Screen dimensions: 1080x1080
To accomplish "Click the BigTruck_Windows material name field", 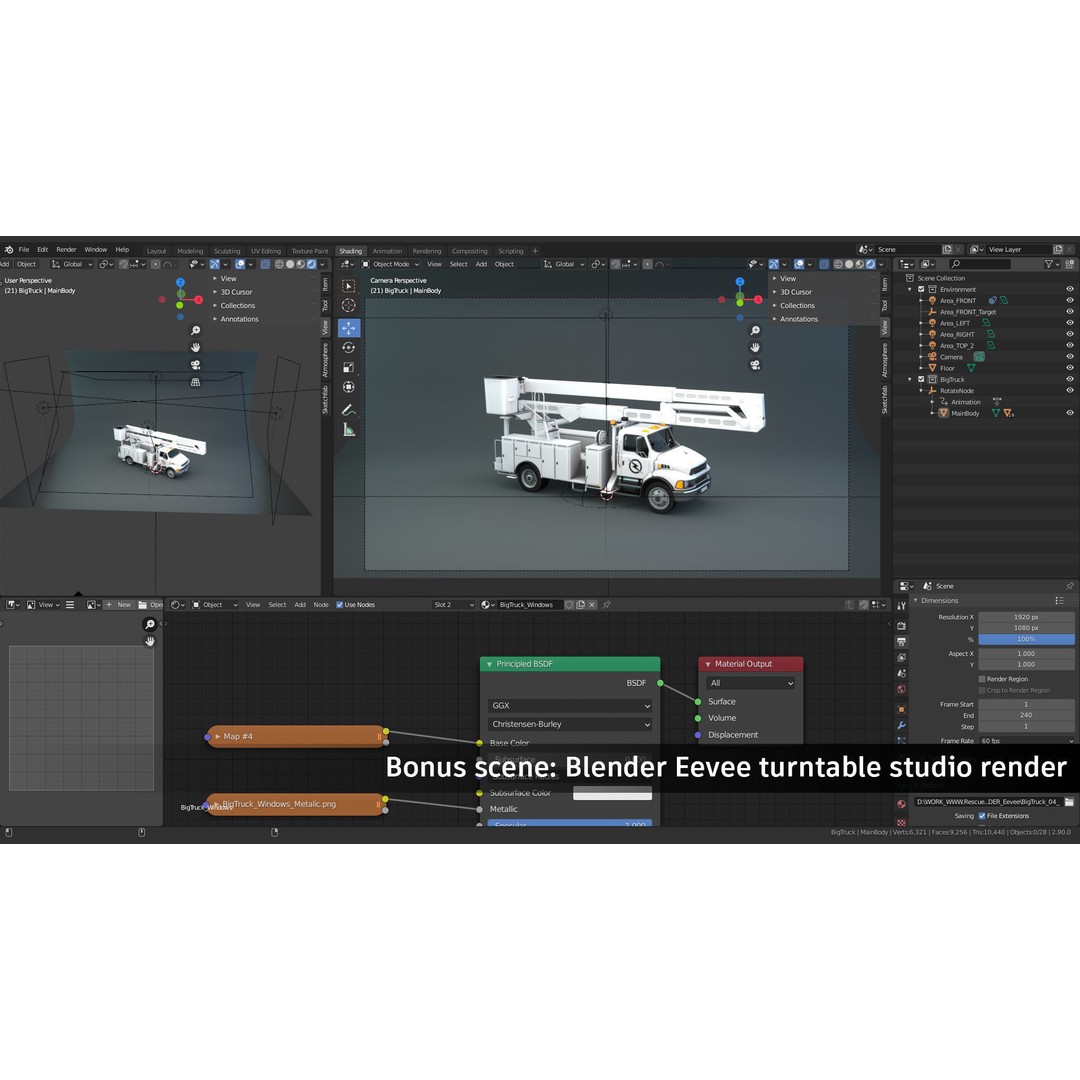I will 530,605.
